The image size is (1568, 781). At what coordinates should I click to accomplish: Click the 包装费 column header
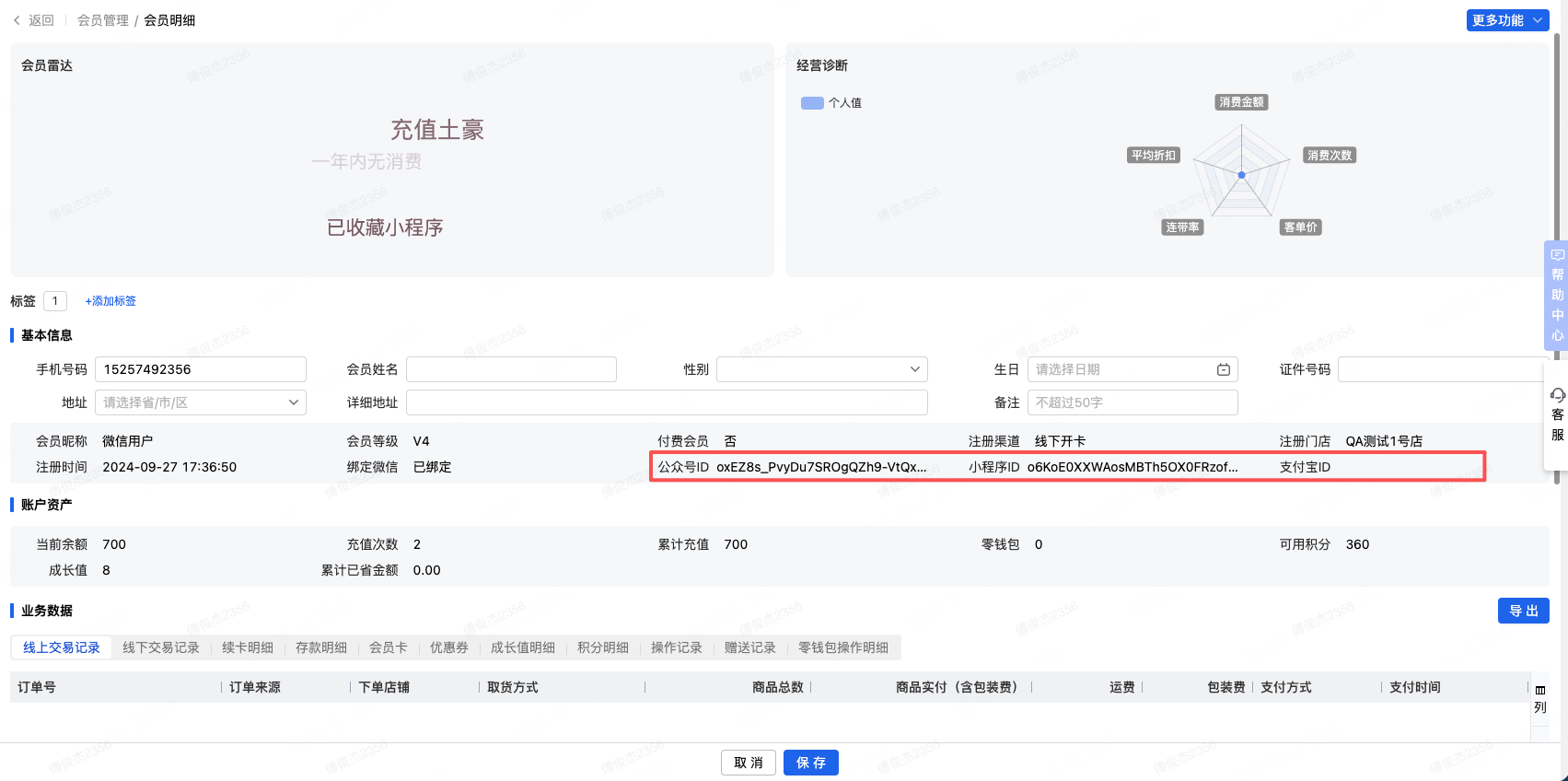pyautogui.click(x=1226, y=687)
